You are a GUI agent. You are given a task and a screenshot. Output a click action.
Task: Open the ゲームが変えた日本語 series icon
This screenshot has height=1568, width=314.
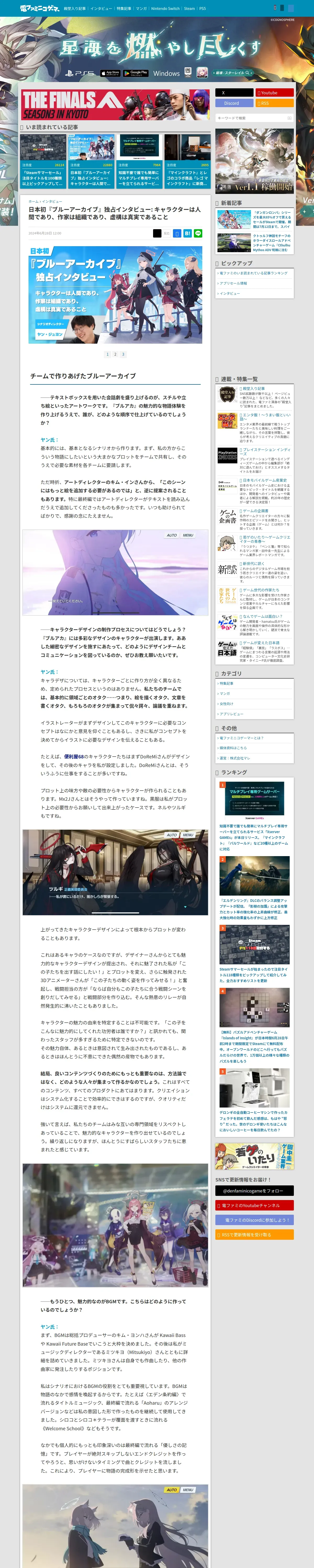click(227, 649)
